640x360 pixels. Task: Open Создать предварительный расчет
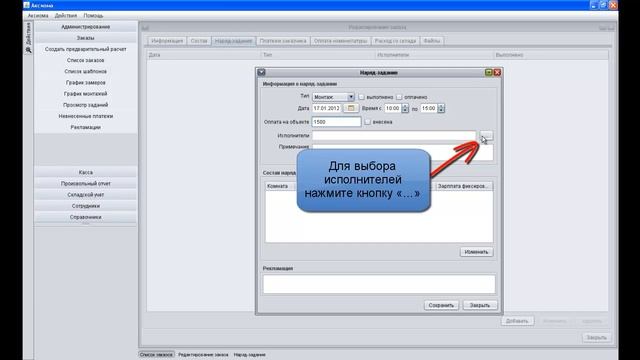[x=86, y=49]
